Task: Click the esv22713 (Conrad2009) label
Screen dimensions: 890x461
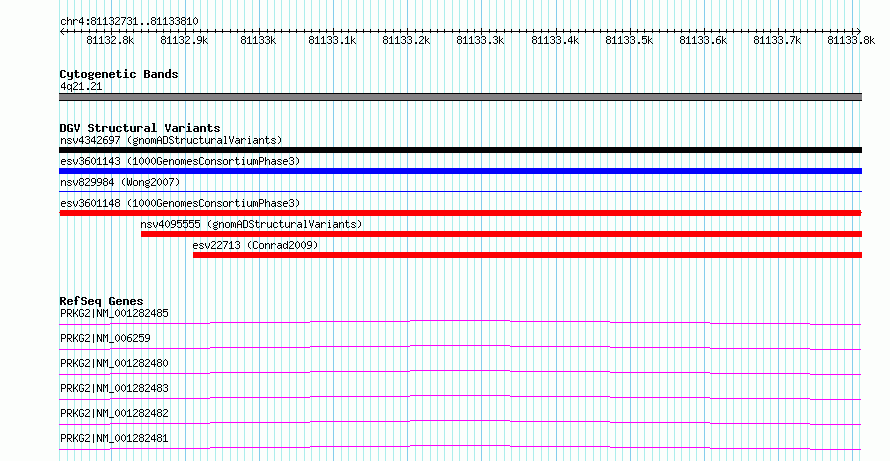Action: 255,245
